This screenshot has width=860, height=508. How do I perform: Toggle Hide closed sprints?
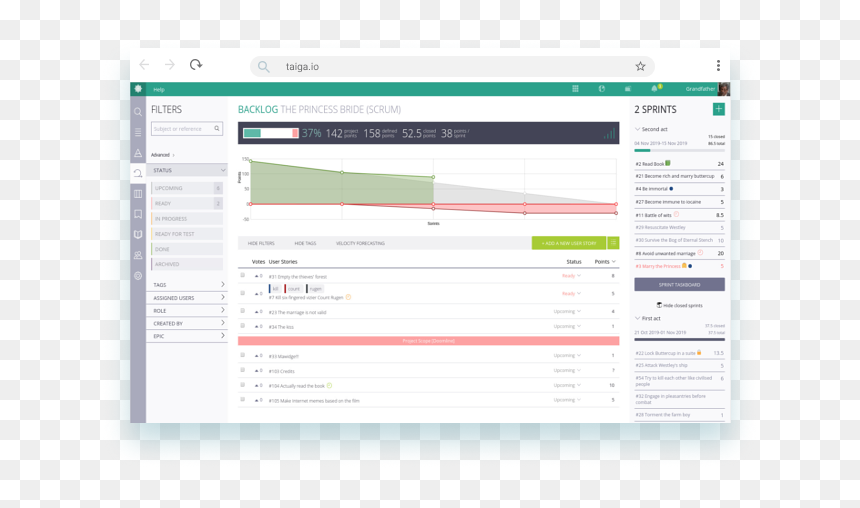pyautogui.click(x=680, y=306)
